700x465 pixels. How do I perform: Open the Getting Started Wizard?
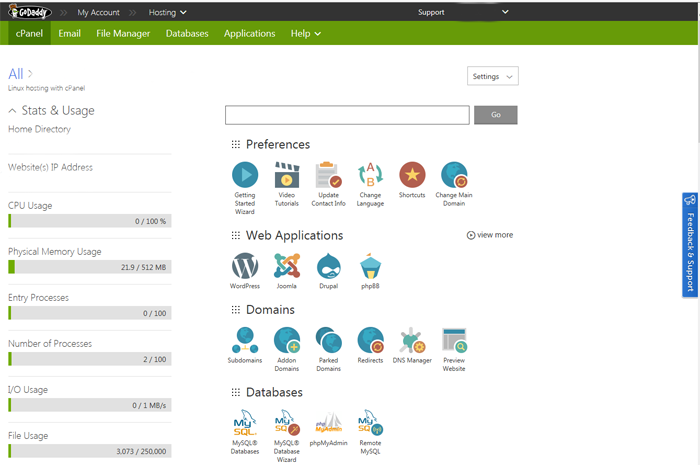pos(245,176)
